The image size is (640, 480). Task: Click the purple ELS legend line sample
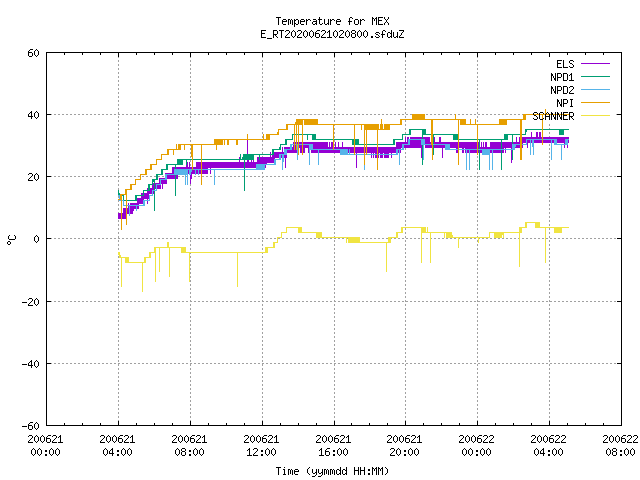pos(595,64)
